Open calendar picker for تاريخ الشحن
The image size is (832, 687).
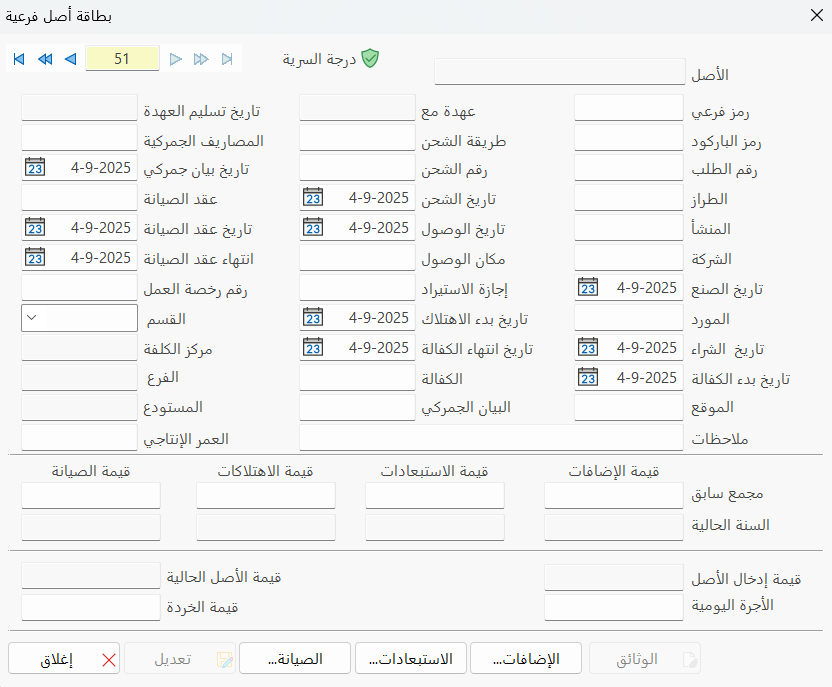pyautogui.click(x=313, y=198)
